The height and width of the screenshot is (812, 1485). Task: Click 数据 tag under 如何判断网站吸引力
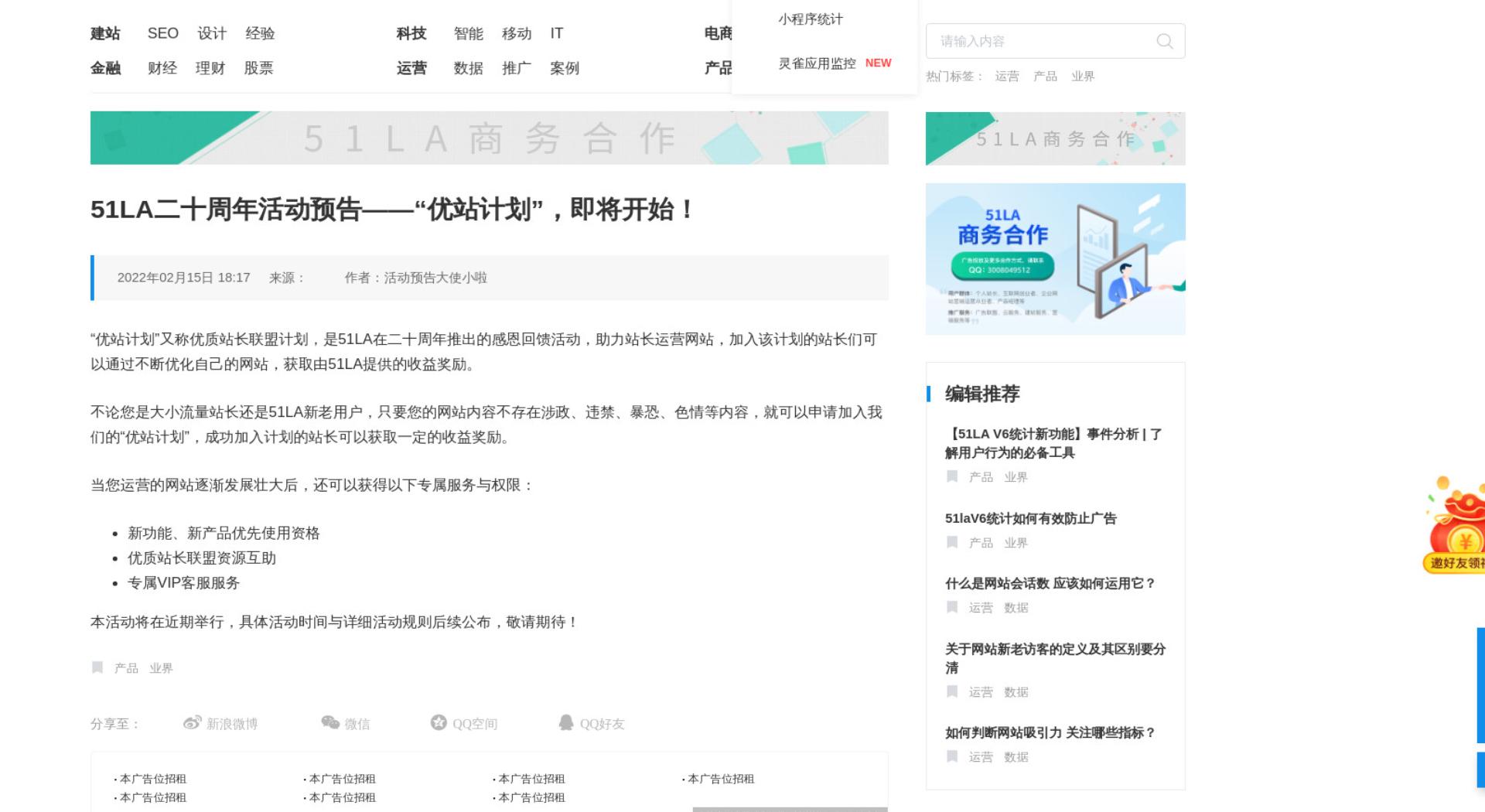tap(1016, 756)
